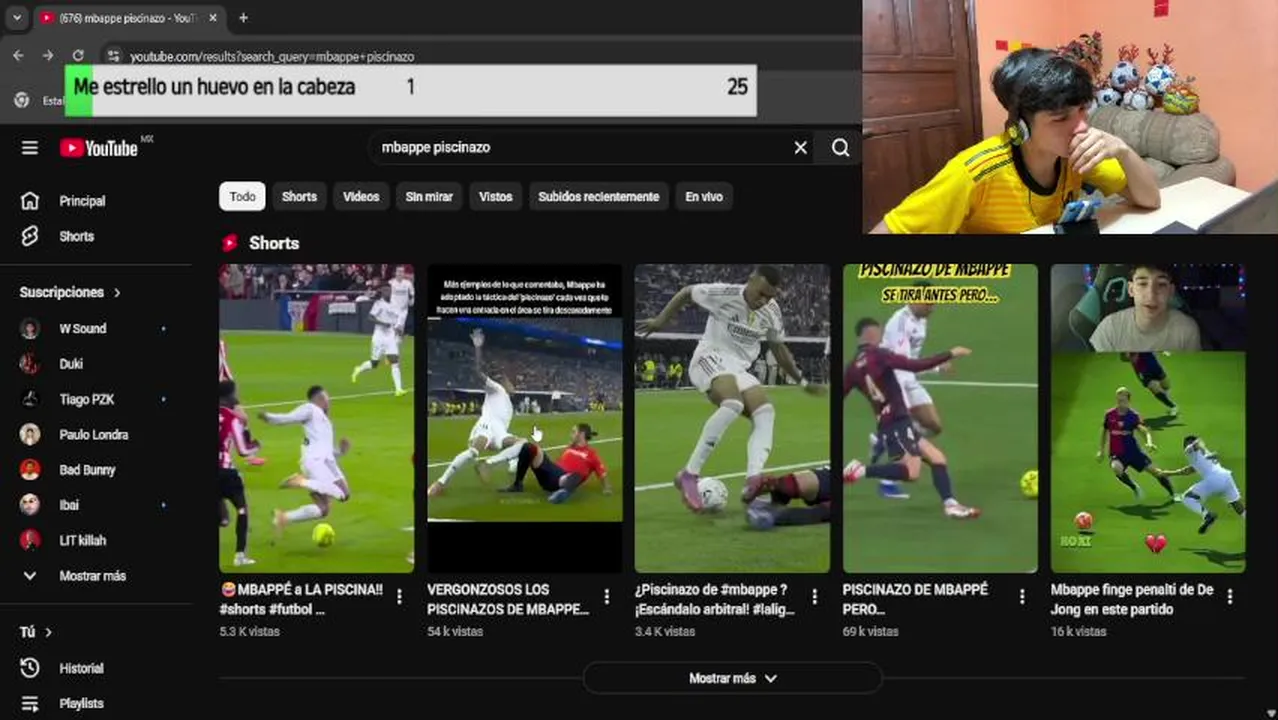This screenshot has height=720, width=1278.
Task: Expand the Tú section chevron
Action: coord(48,632)
